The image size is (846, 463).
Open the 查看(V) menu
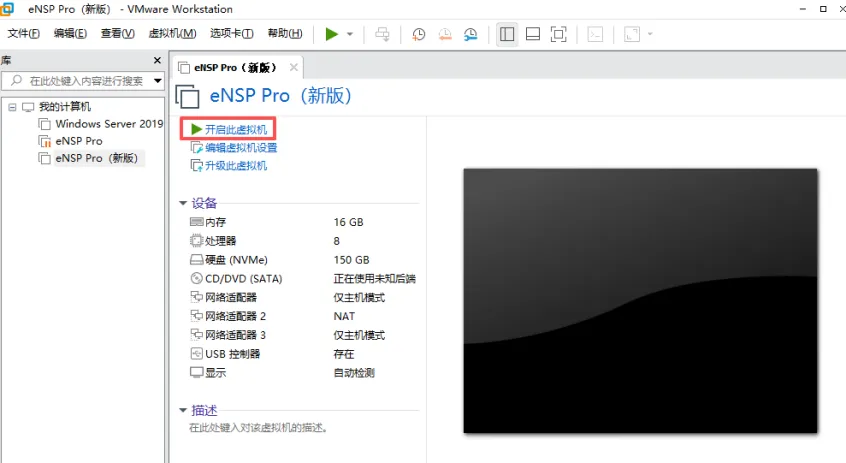point(118,33)
